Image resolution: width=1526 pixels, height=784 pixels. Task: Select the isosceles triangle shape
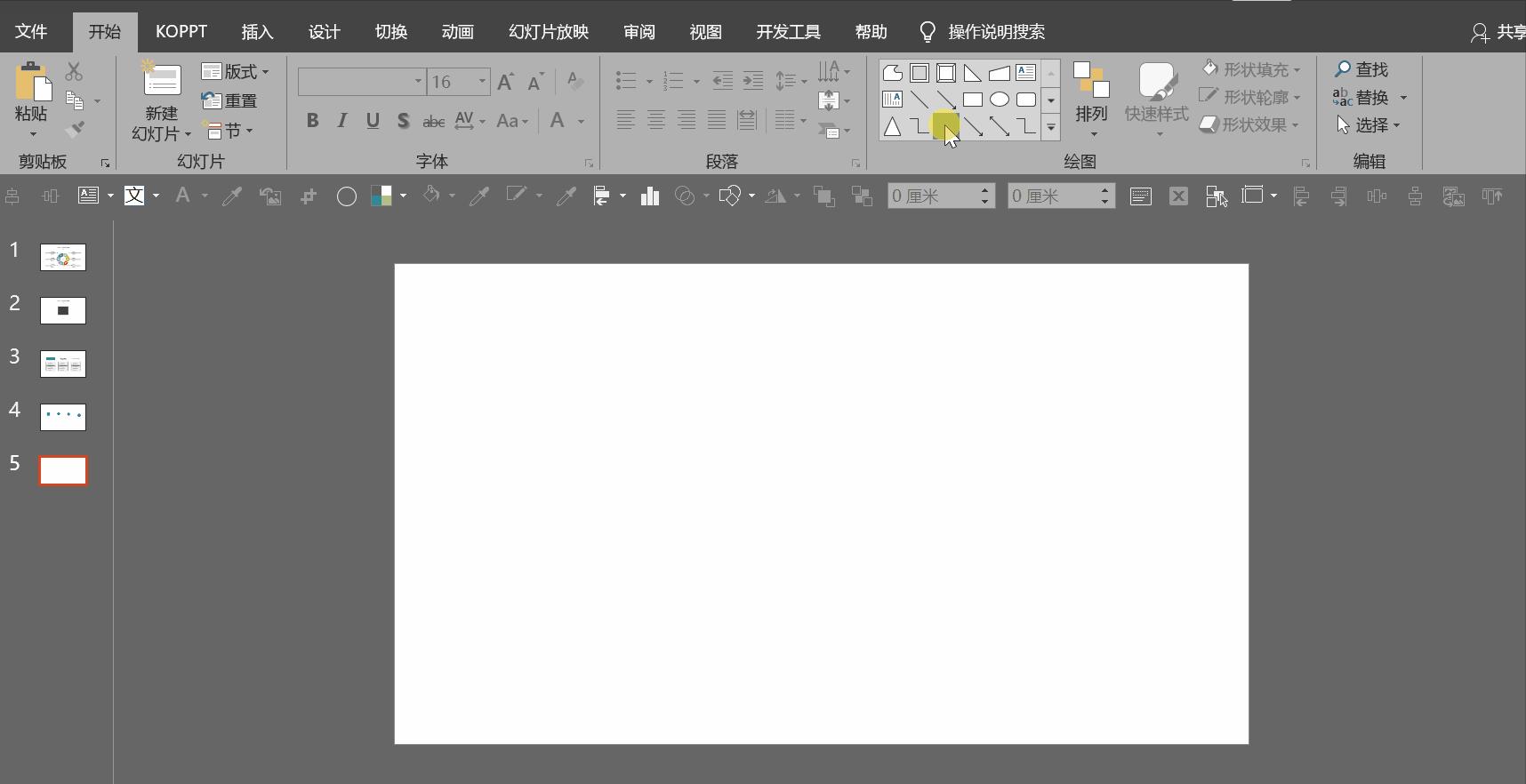892,127
